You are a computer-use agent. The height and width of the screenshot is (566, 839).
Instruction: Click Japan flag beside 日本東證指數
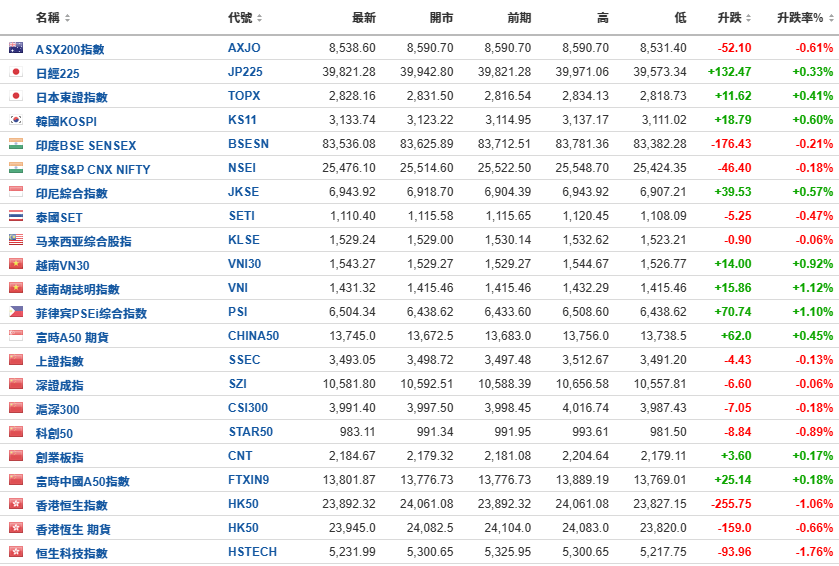pyautogui.click(x=16, y=96)
